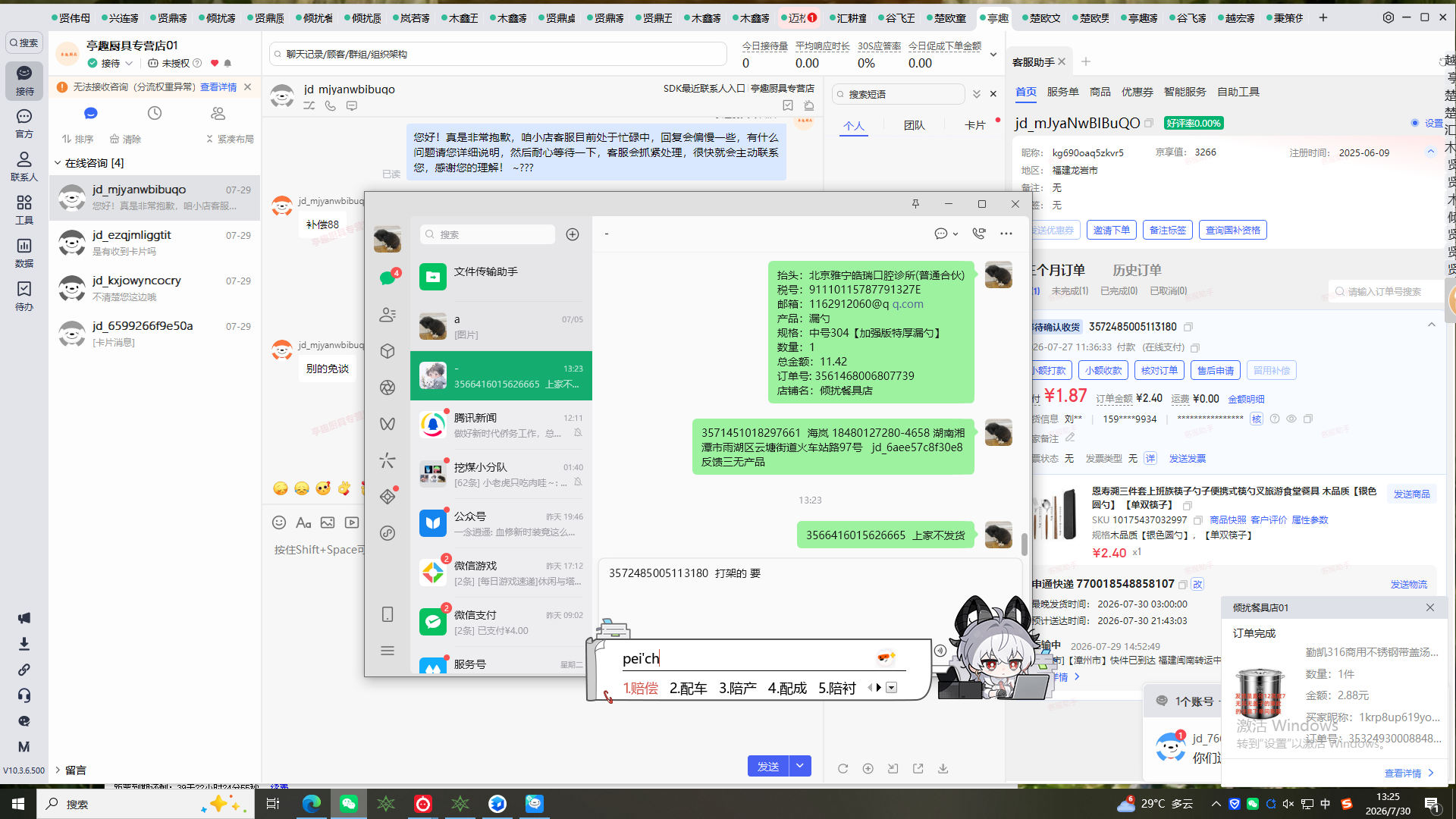Collapse order 3572485005113180 card chevron
Screen dimensions: 1456x819
[x=1432, y=325]
